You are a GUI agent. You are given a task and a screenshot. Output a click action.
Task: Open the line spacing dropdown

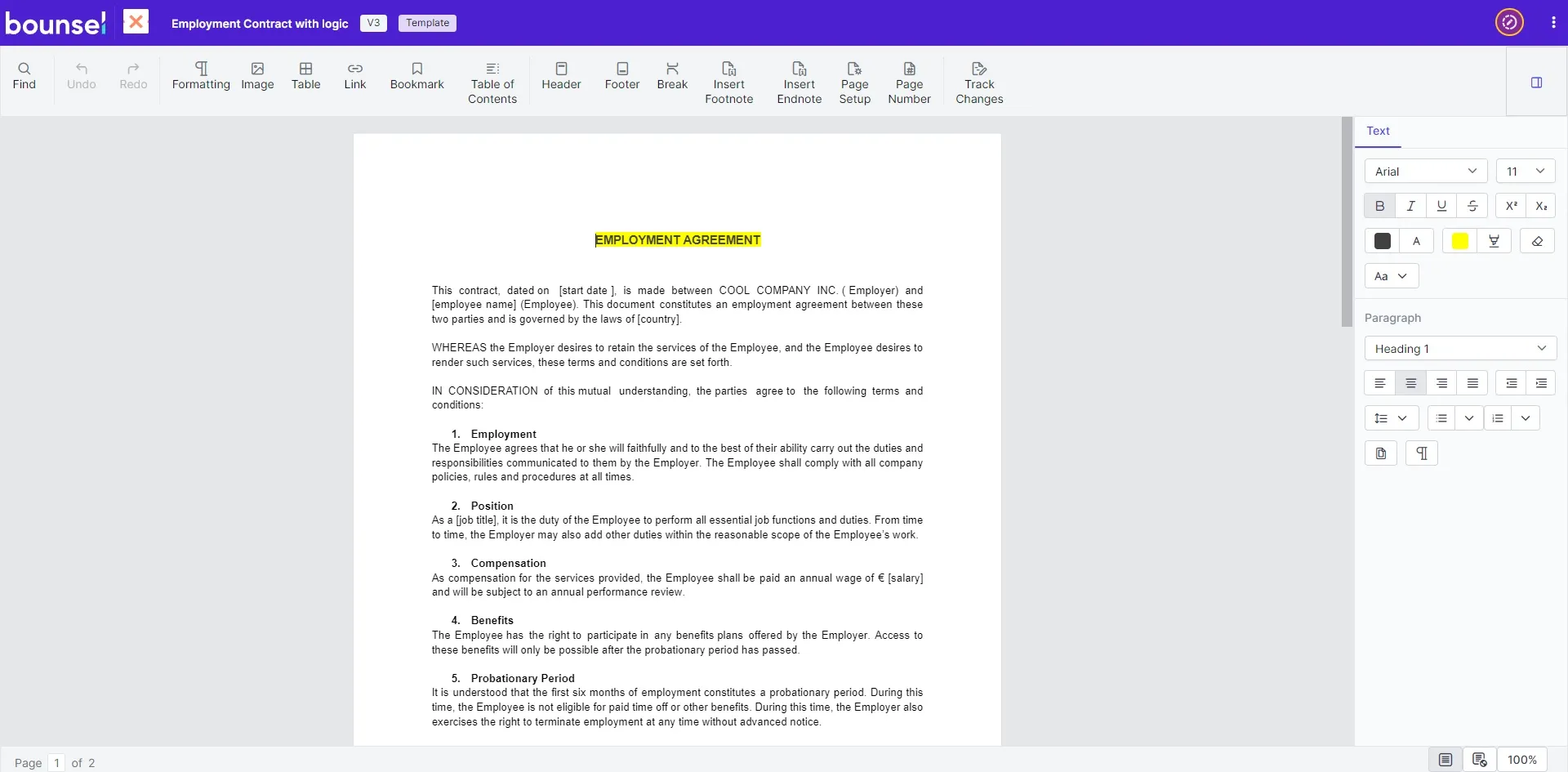[x=1391, y=418]
